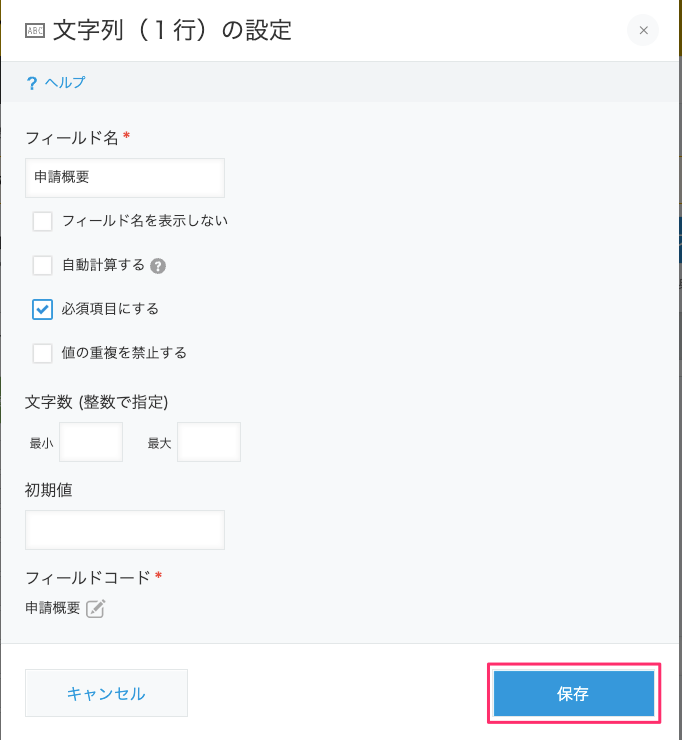Image resolution: width=682 pixels, height=740 pixels.
Task: Enable フィールド名を表示しない checkbox
Action: (x=42, y=221)
